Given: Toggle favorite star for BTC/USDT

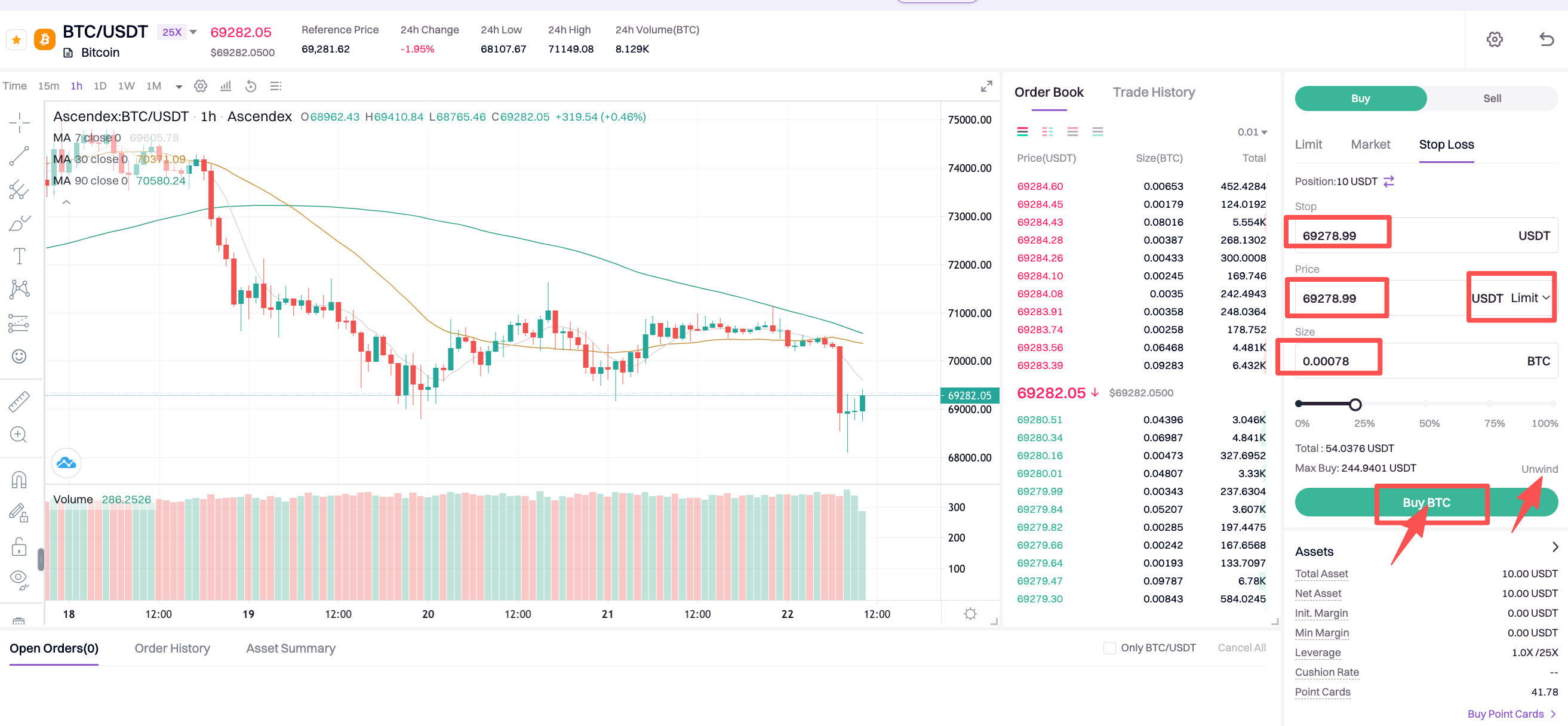Looking at the screenshot, I should (x=17, y=40).
